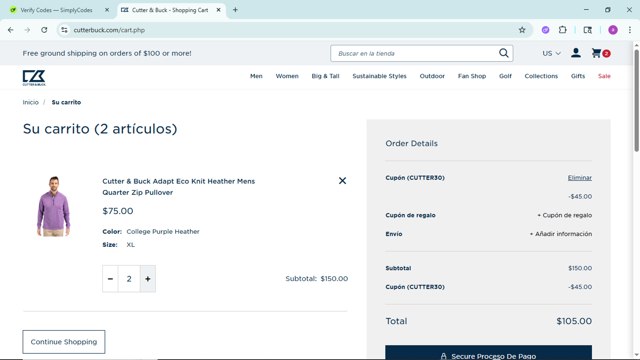640x360 pixels.
Task: Close the Verify Codes tab
Action: pyautogui.click(x=107, y=10)
